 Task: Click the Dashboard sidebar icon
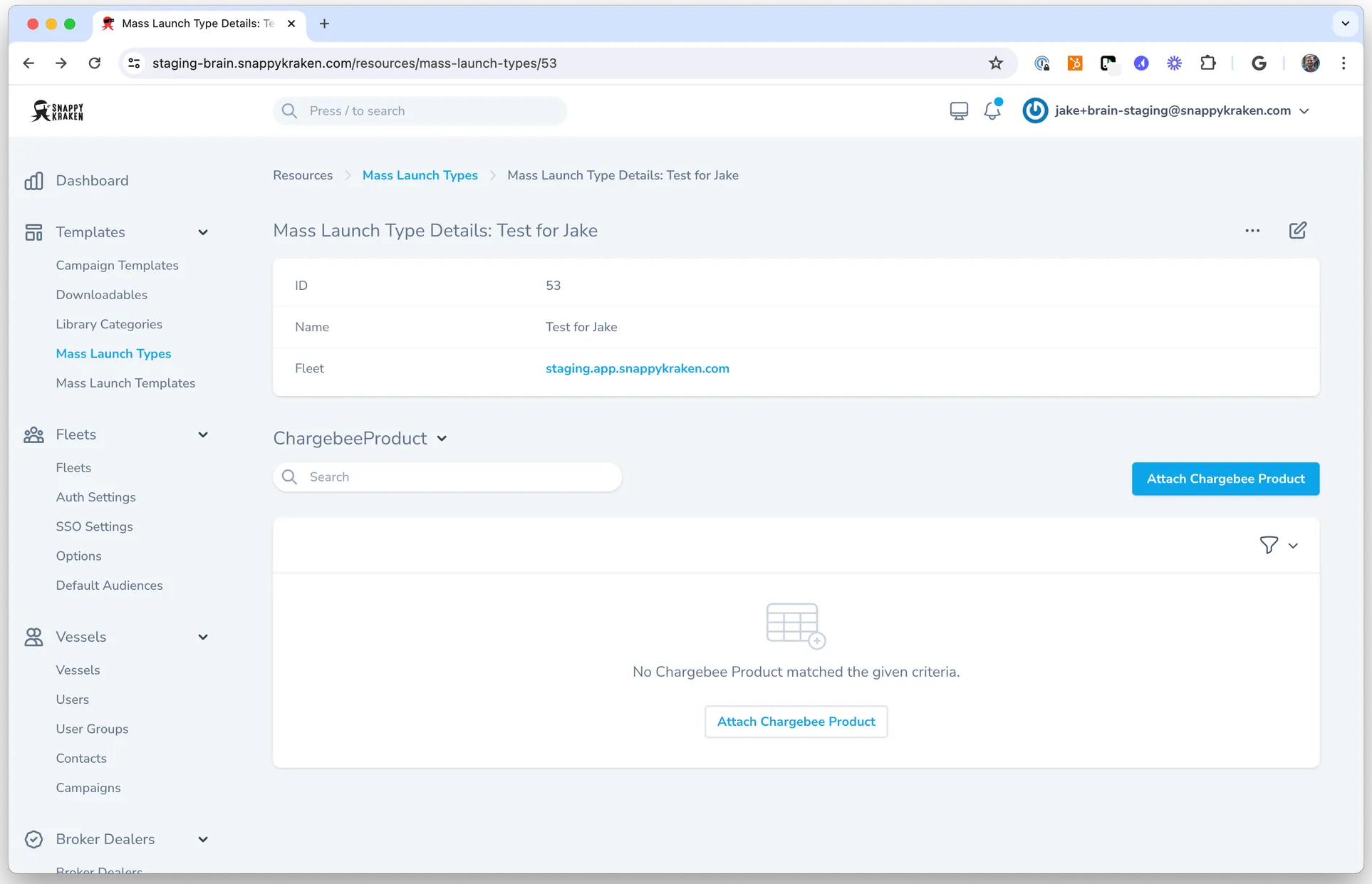(33, 181)
